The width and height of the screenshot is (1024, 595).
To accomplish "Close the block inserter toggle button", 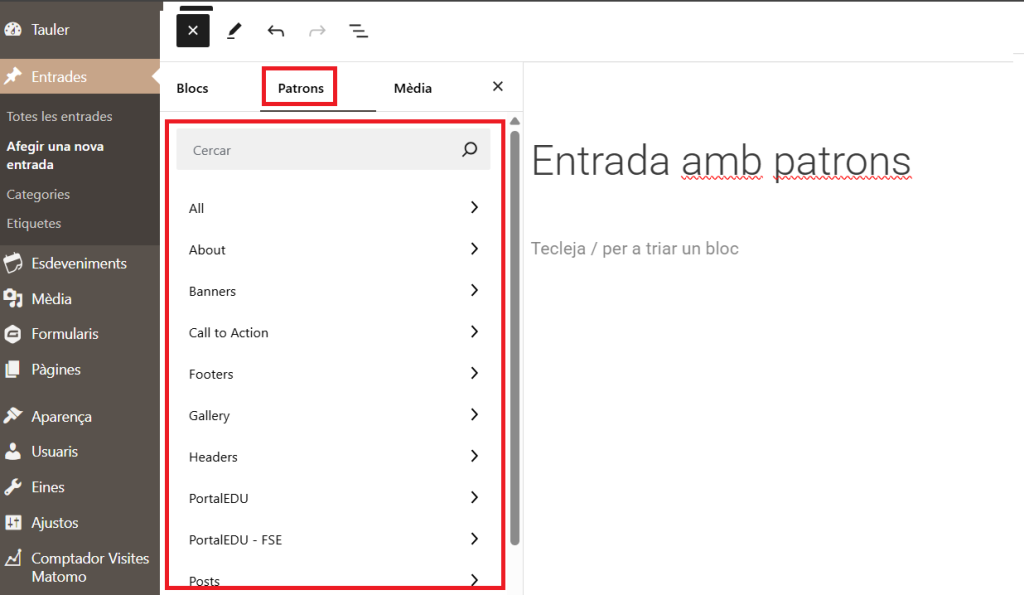I will [193, 31].
